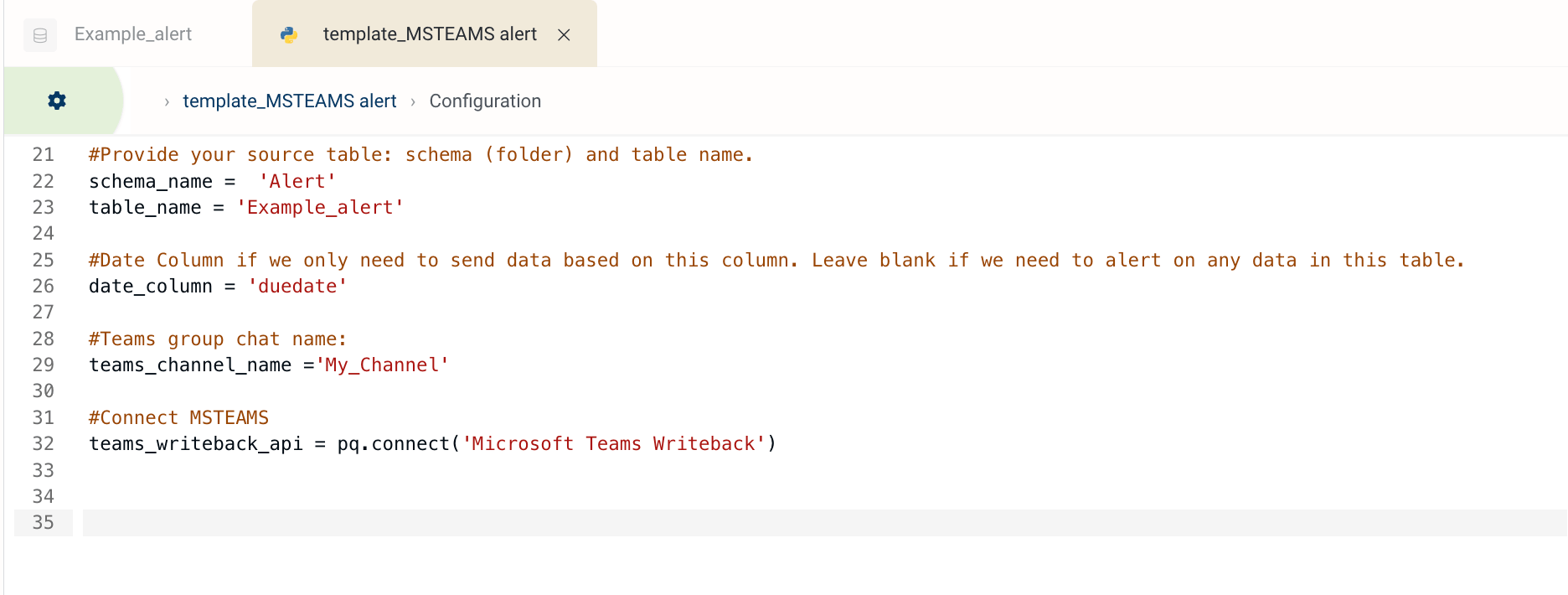The width and height of the screenshot is (1568, 595).
Task: Open the settings gear icon
Action: [x=57, y=101]
